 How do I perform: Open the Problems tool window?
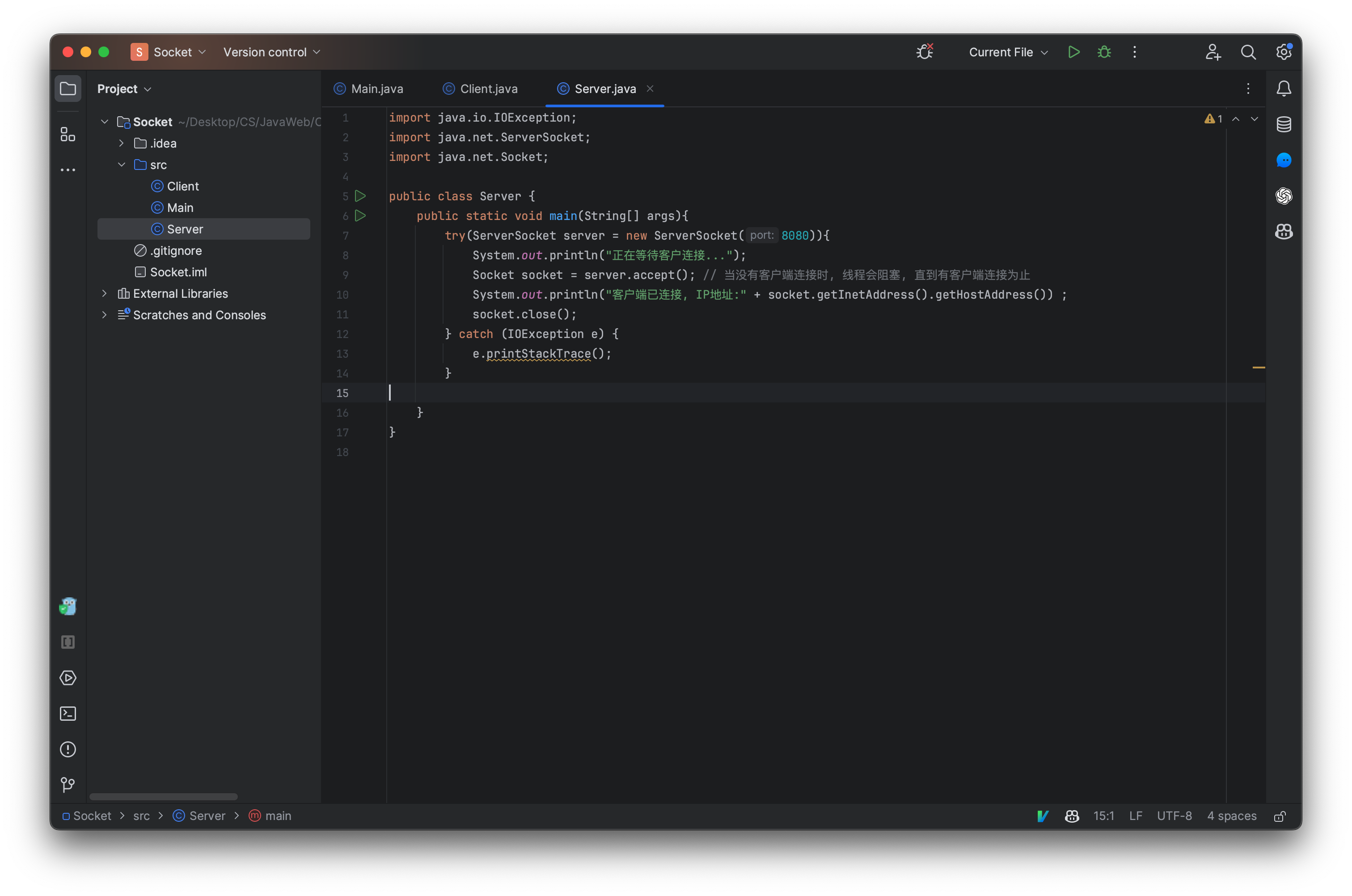68,749
